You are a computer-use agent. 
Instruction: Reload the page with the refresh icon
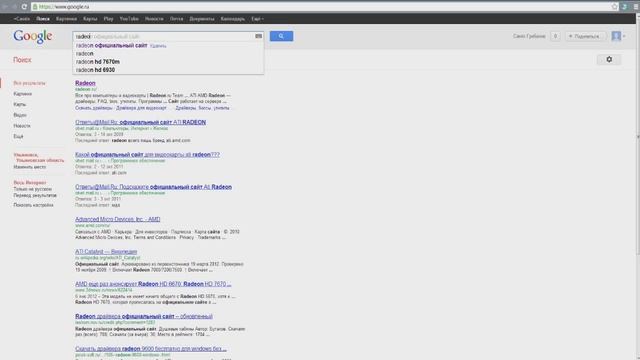pyautogui.click(x=24, y=7)
